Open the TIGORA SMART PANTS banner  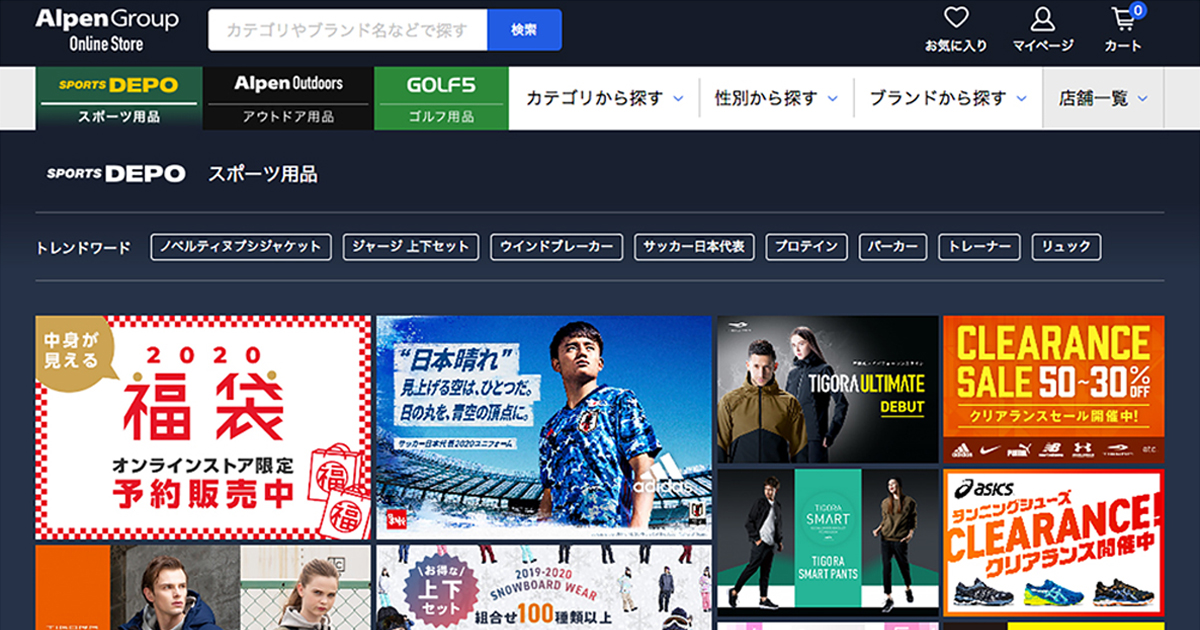pyautogui.click(x=828, y=543)
